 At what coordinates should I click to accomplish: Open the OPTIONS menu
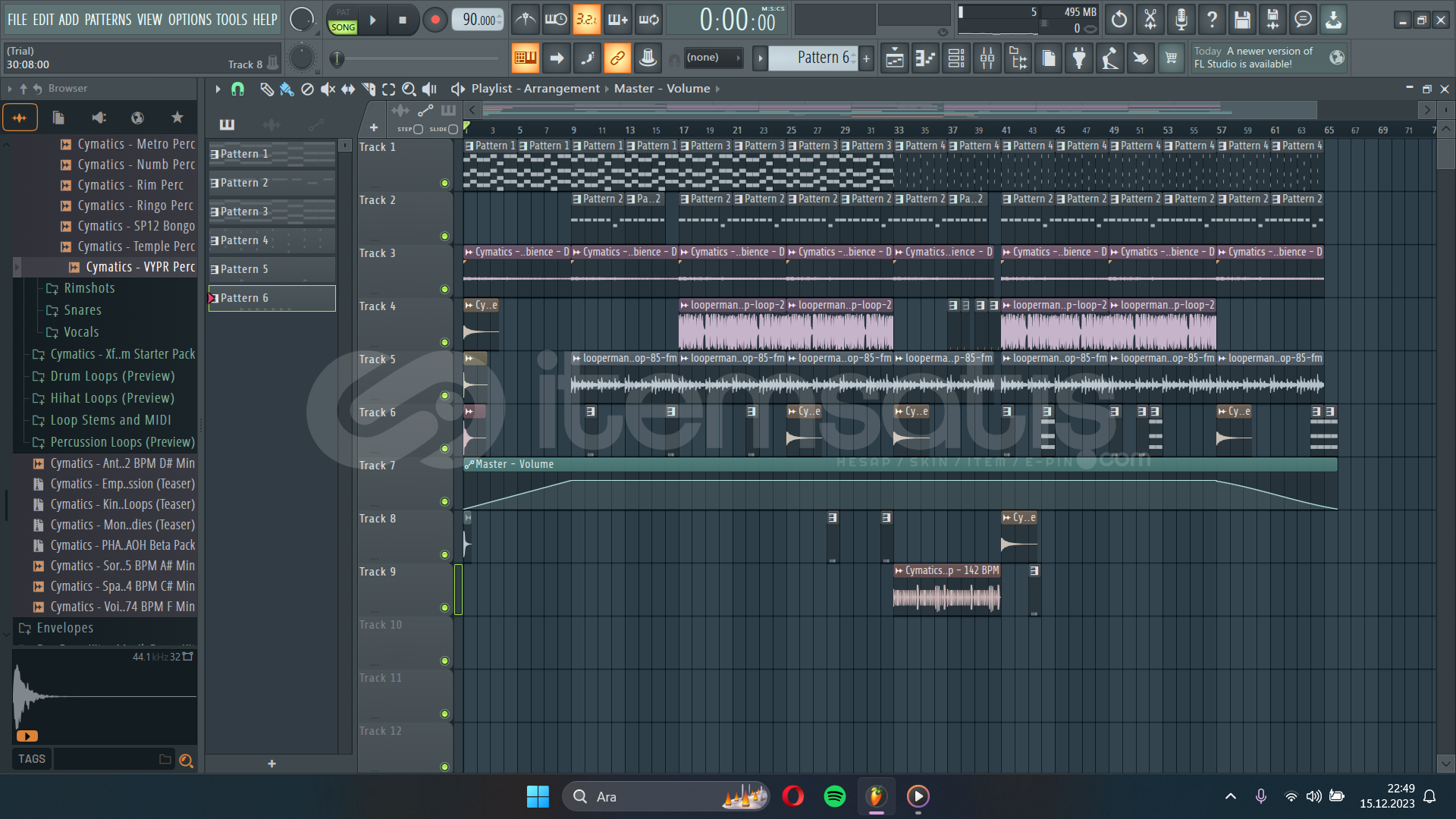tap(190, 20)
